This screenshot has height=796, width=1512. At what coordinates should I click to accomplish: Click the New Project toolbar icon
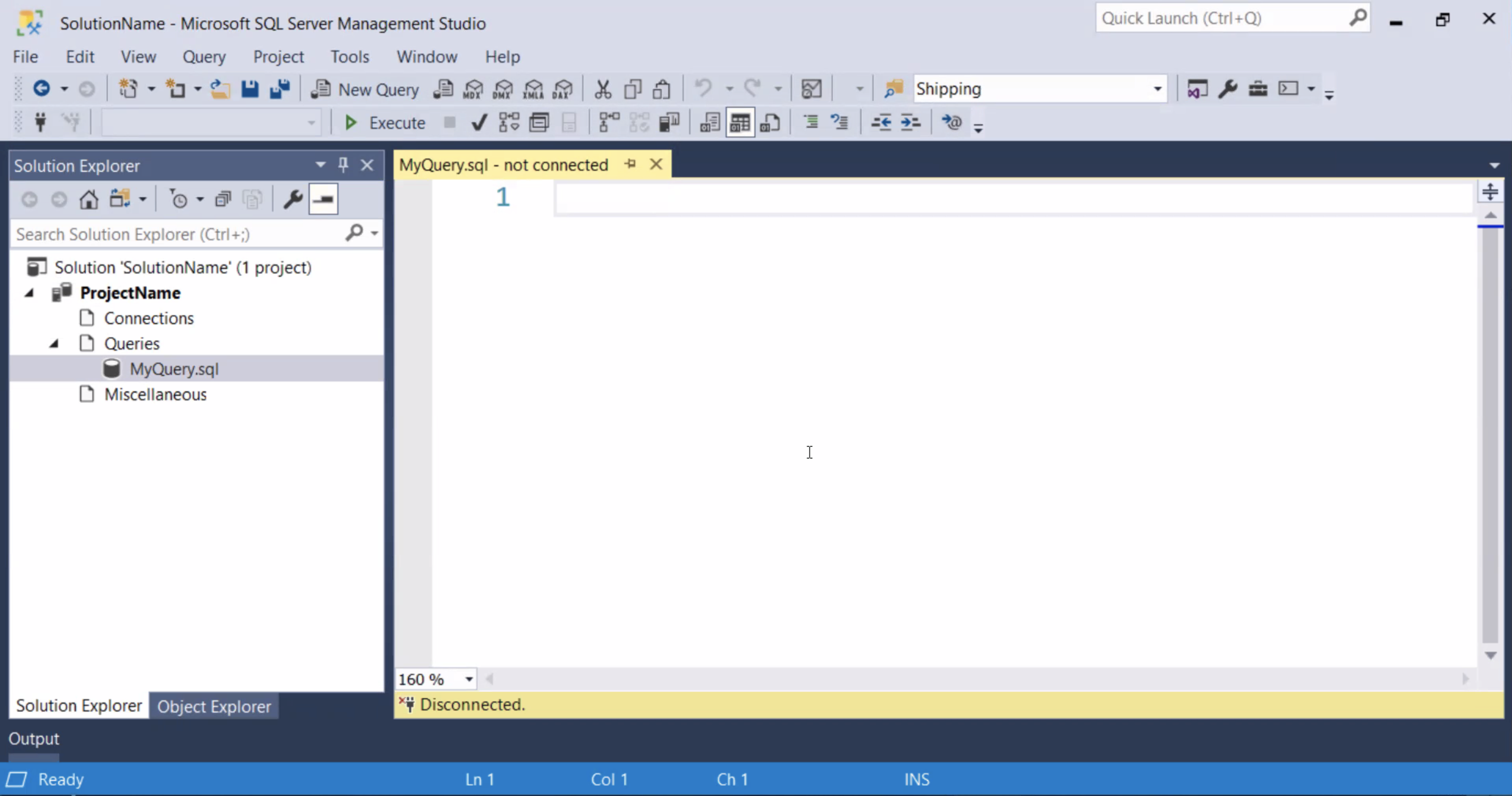pos(128,89)
